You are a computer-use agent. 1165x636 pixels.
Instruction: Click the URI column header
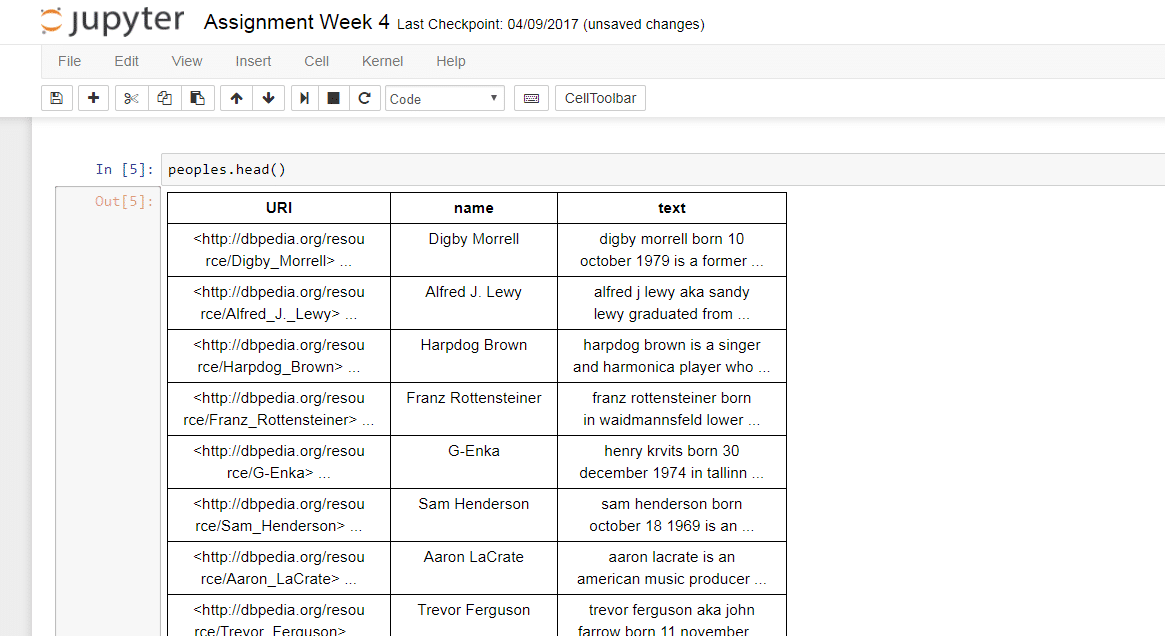[x=279, y=208]
